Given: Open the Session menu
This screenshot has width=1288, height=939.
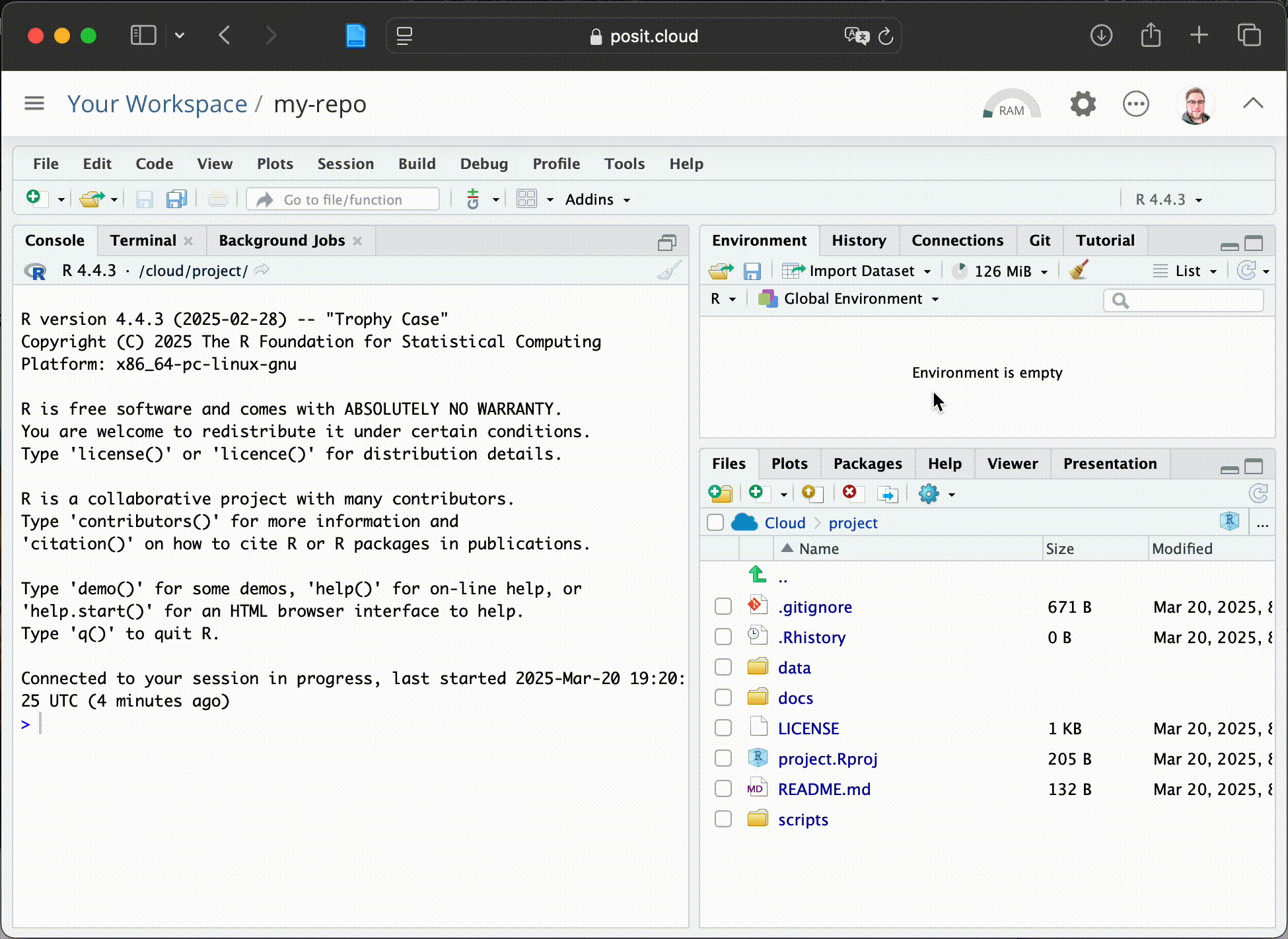Looking at the screenshot, I should click(345, 164).
